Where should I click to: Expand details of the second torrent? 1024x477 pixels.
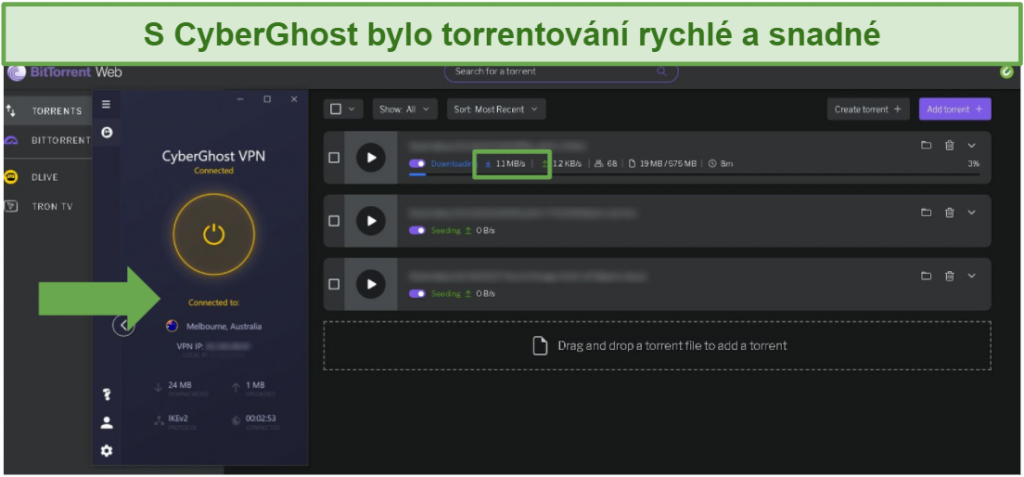[x=972, y=212]
